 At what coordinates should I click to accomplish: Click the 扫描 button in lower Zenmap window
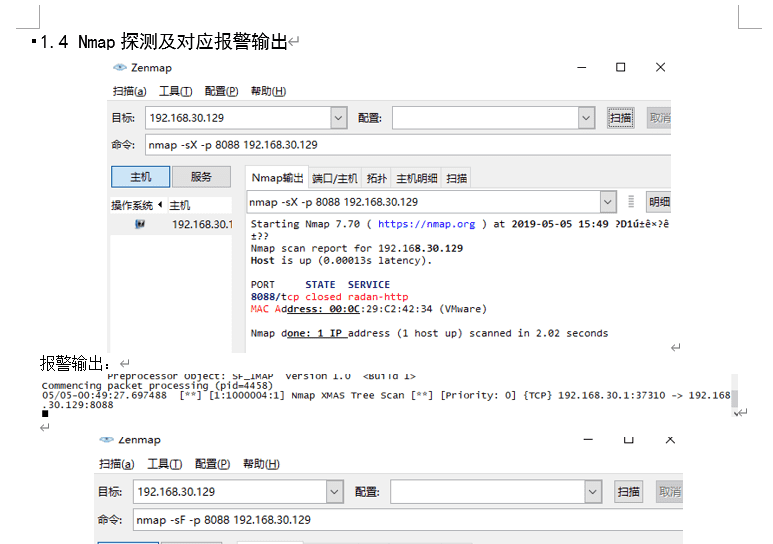click(x=629, y=492)
